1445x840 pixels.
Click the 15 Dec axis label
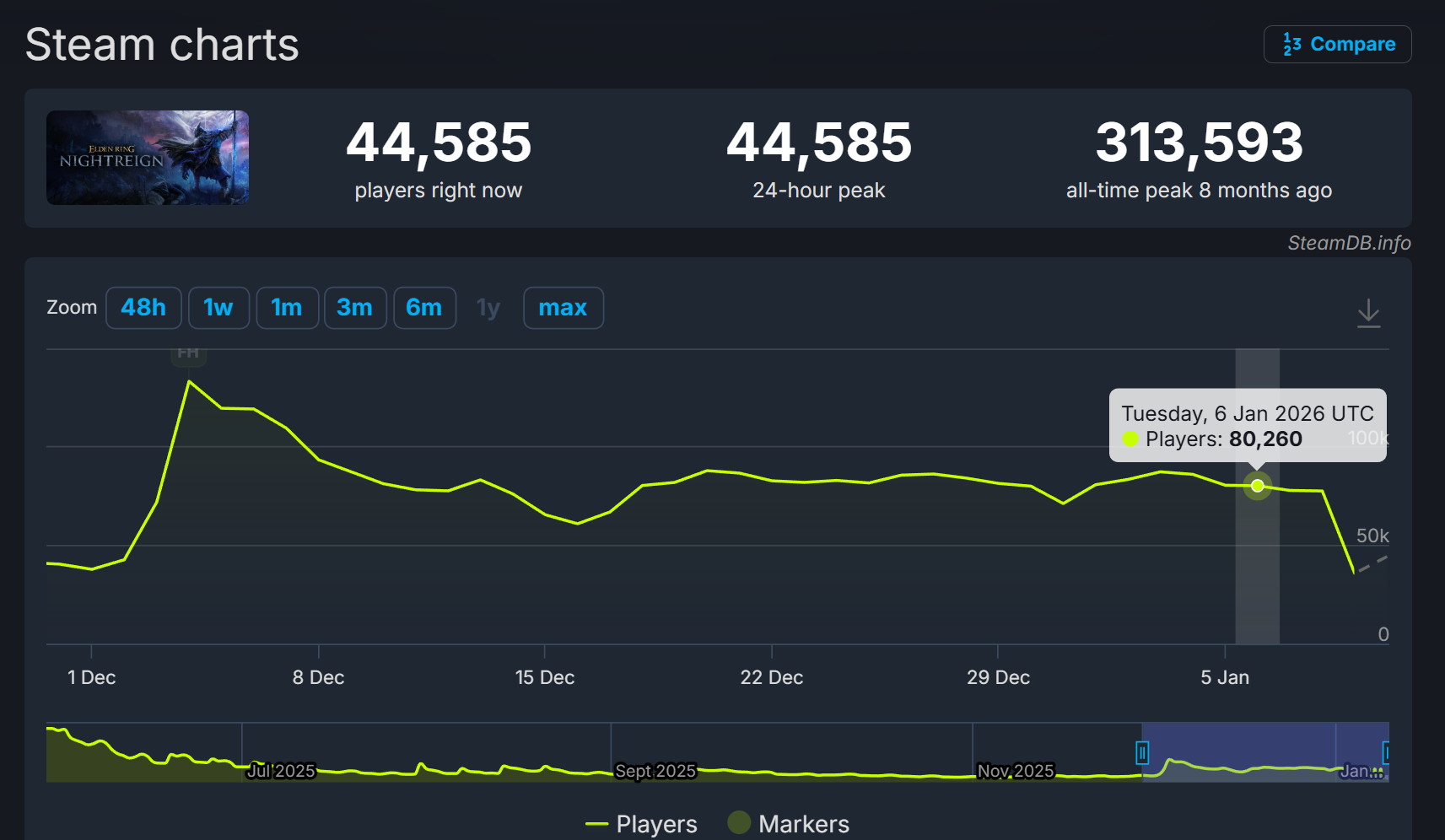pyautogui.click(x=545, y=677)
